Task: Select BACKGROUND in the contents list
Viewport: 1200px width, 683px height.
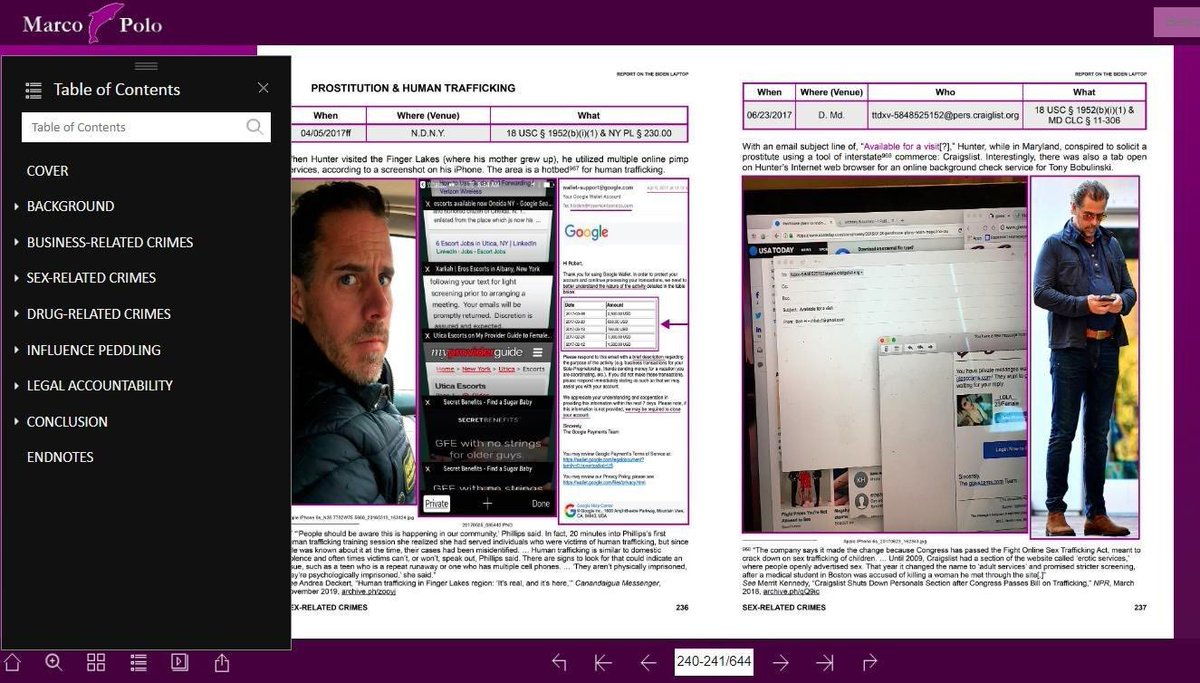Action: [70, 206]
